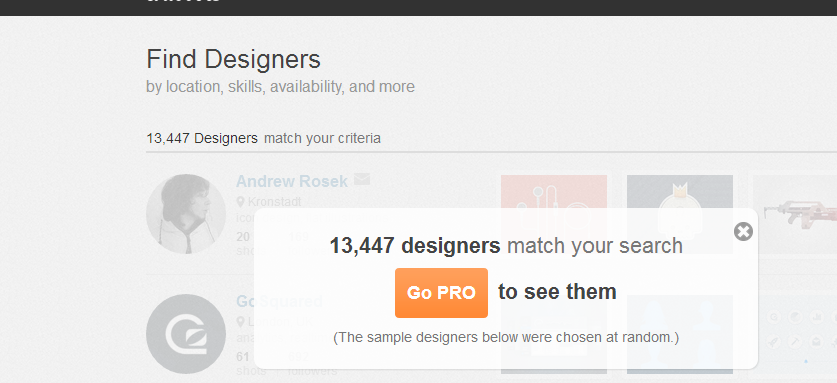Click the 13,447 Designers results label

[x=202, y=138]
